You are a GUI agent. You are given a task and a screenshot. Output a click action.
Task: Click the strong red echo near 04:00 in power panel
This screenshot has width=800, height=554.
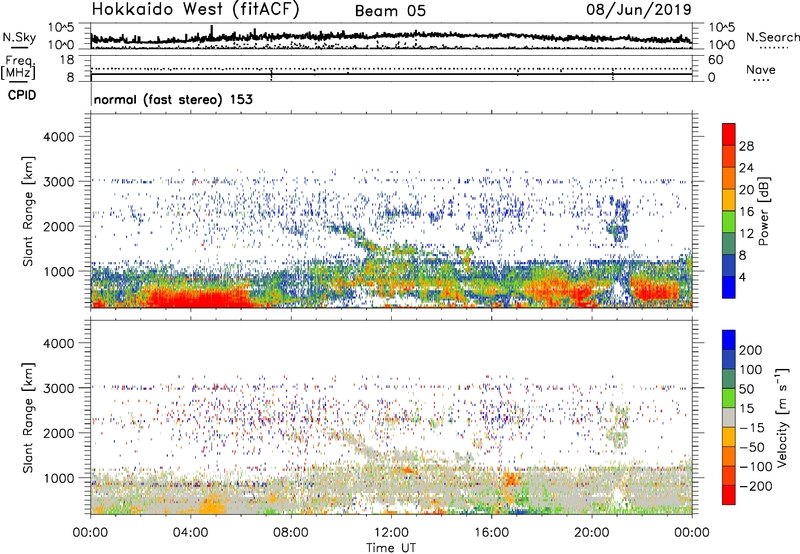click(x=194, y=298)
